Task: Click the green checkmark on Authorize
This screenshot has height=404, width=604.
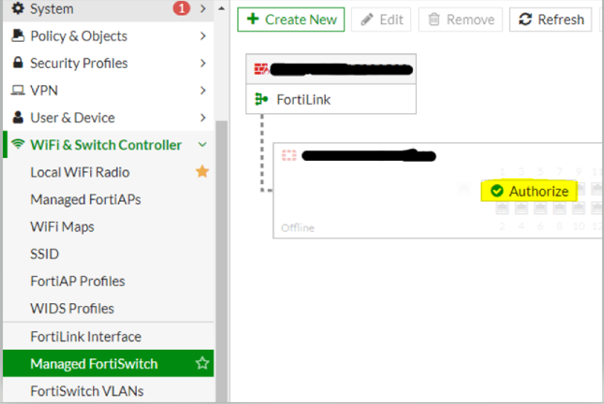Action: (x=497, y=191)
